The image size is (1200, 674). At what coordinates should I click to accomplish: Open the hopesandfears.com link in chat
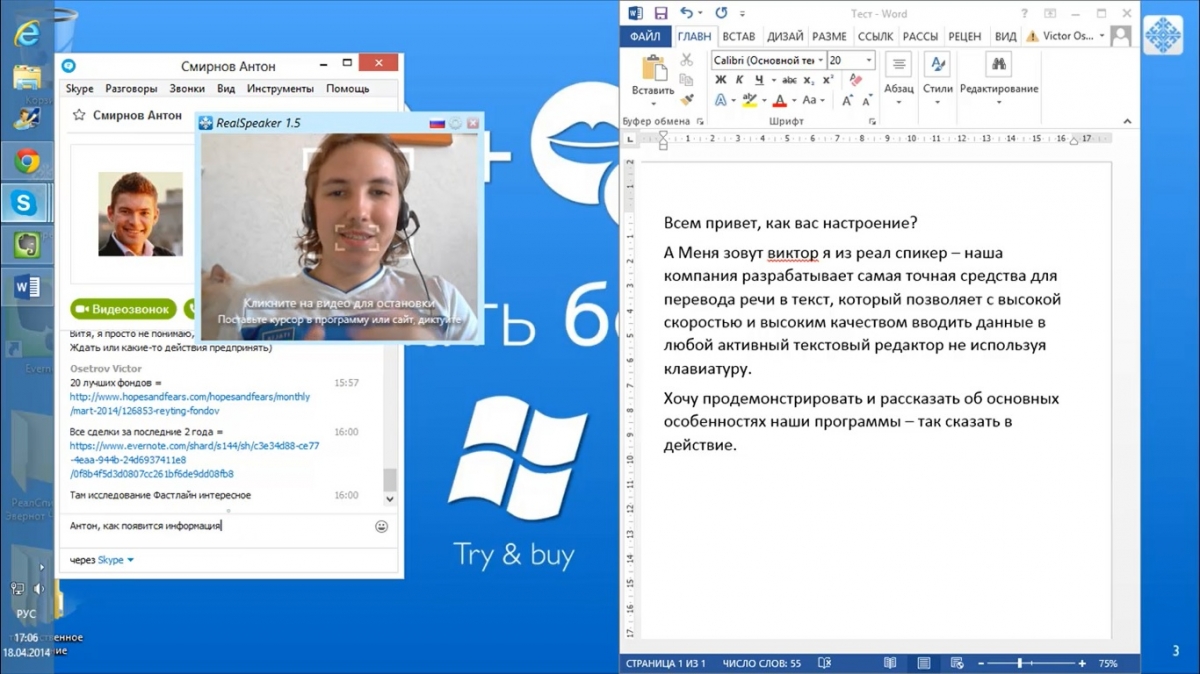(x=189, y=403)
